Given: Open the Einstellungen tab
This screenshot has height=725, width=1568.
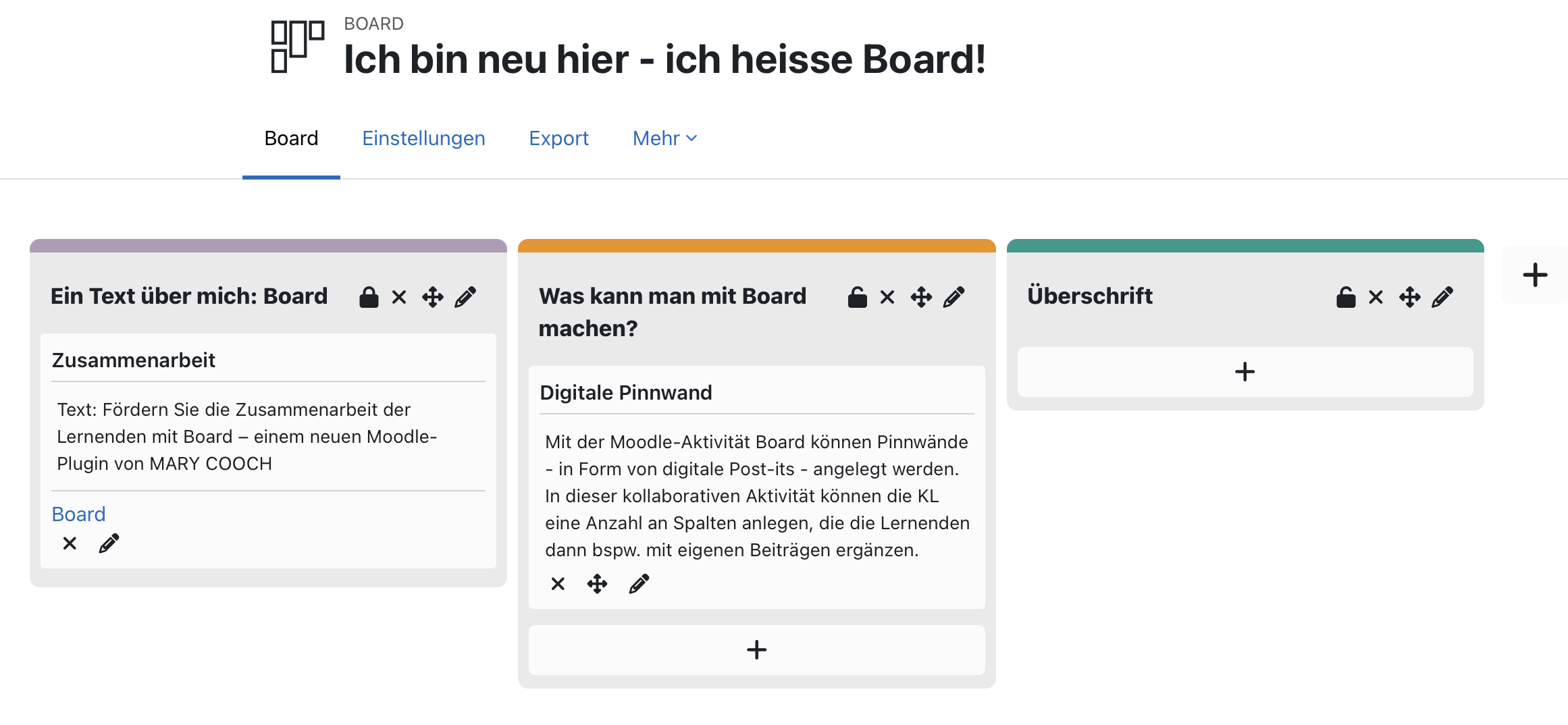Looking at the screenshot, I should 423,138.
